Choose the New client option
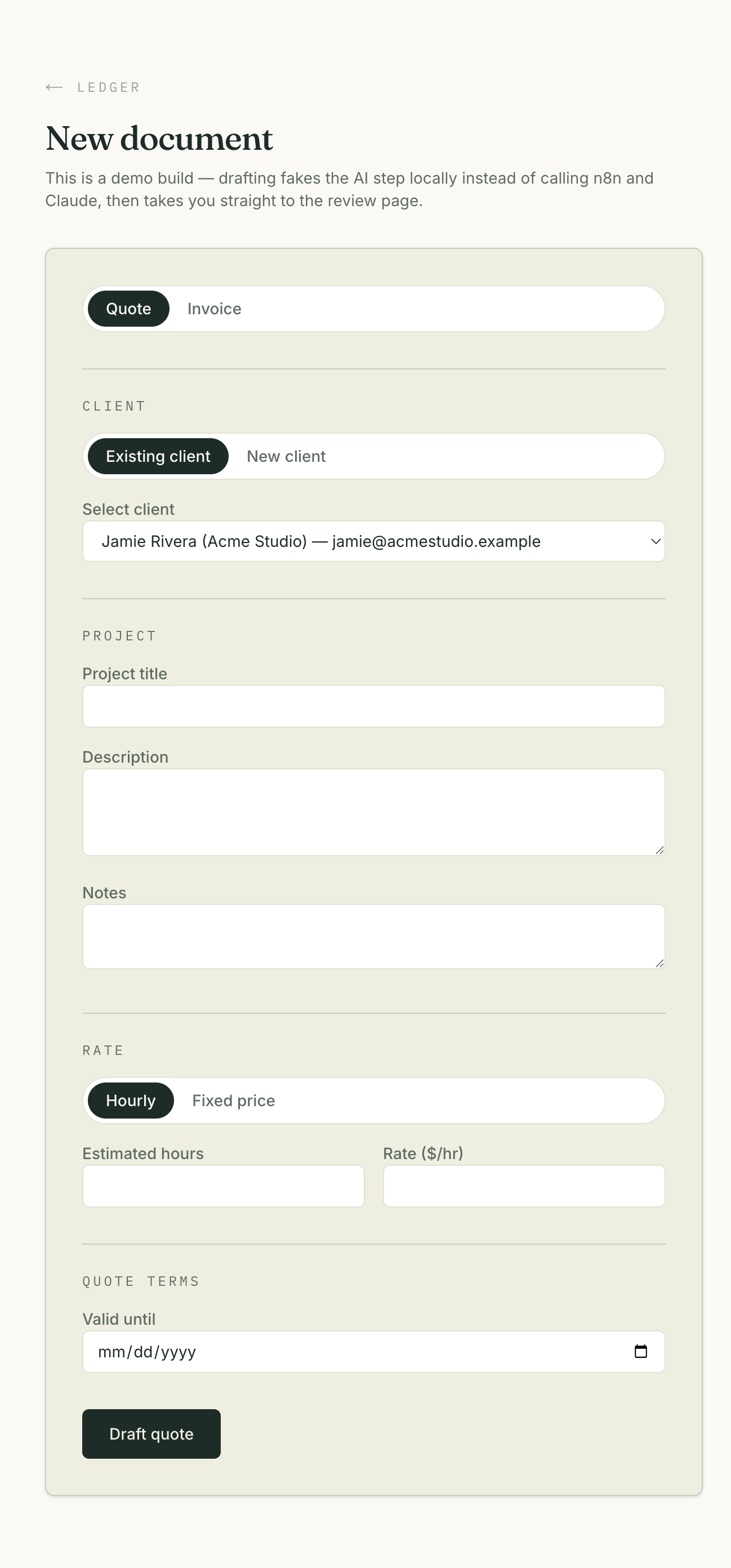Image resolution: width=731 pixels, height=1568 pixels. pos(286,456)
